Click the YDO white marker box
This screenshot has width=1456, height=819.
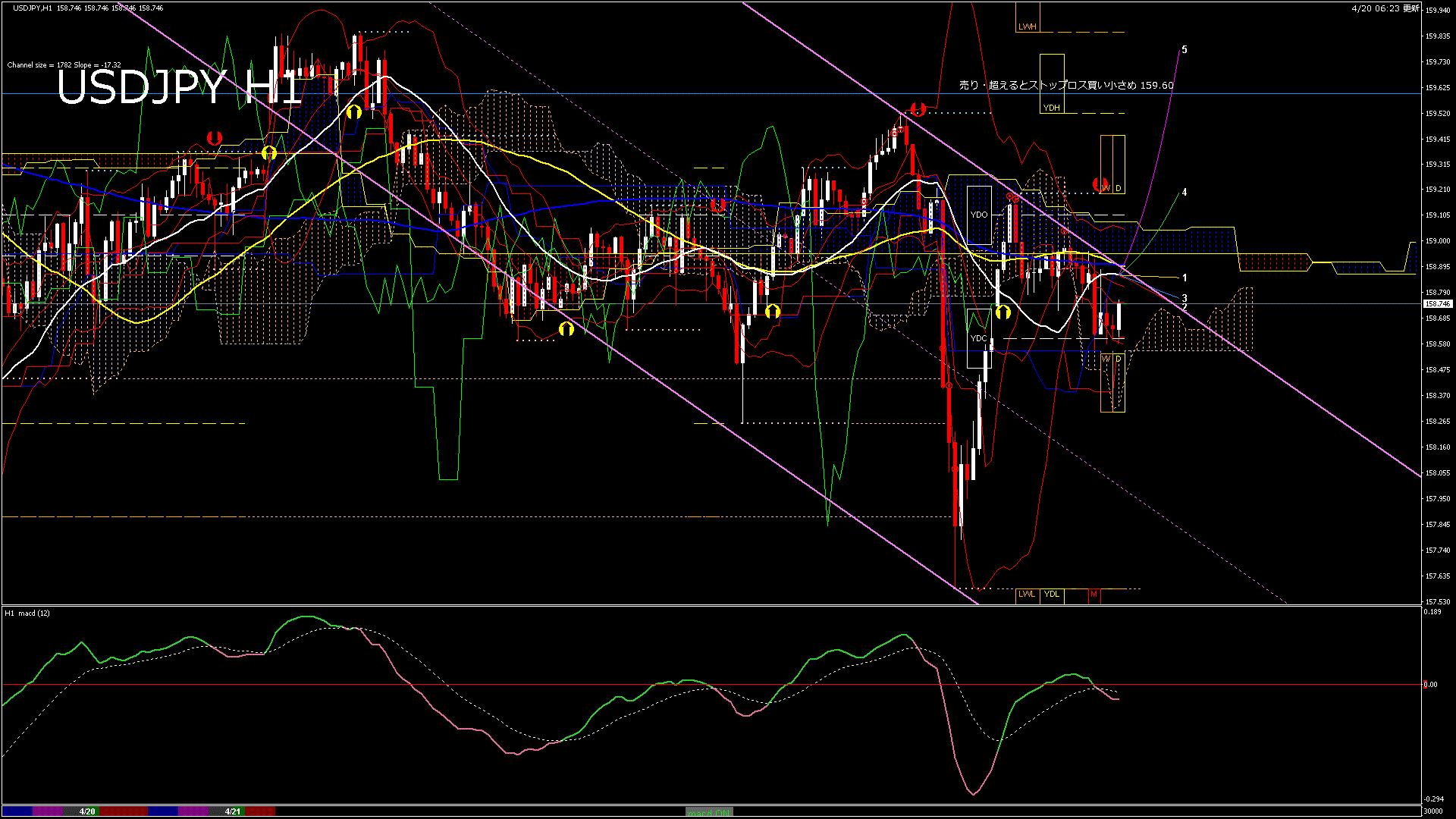[979, 215]
